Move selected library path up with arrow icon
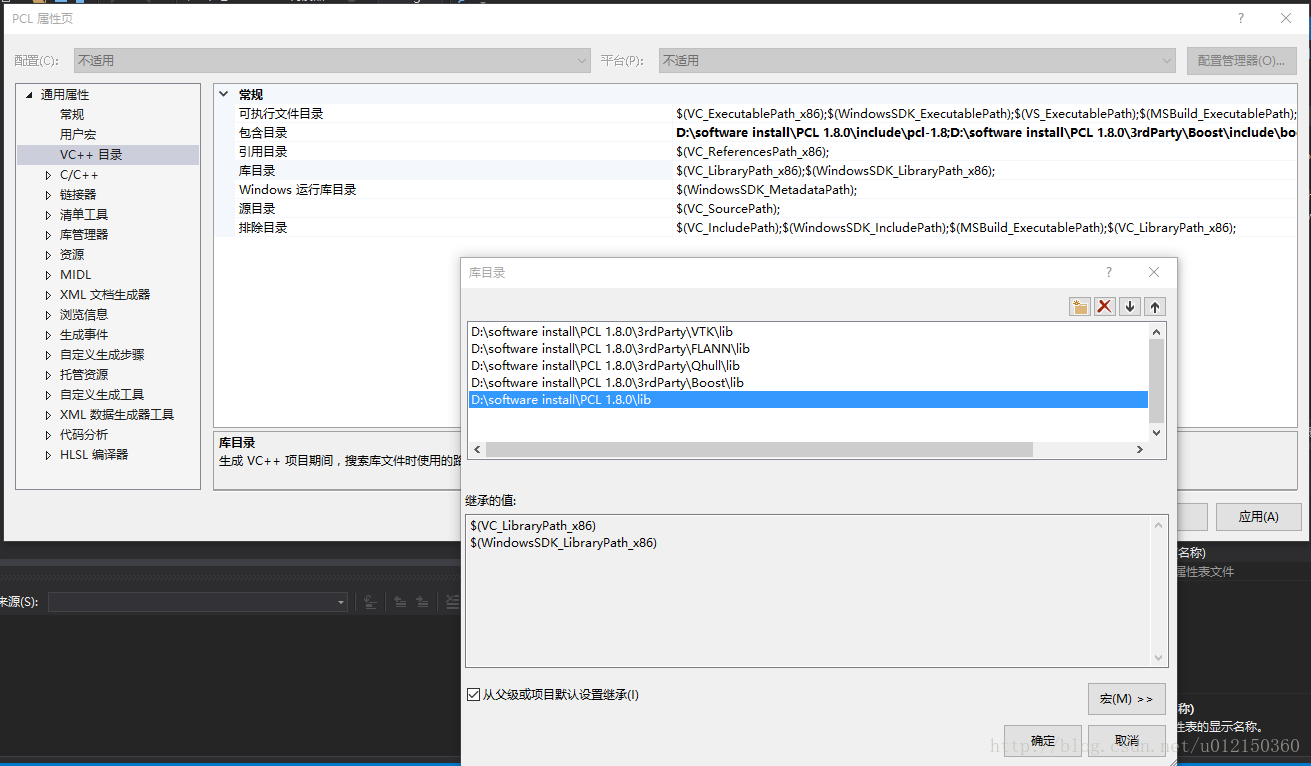Viewport: 1311px width, 766px height. (x=1155, y=307)
